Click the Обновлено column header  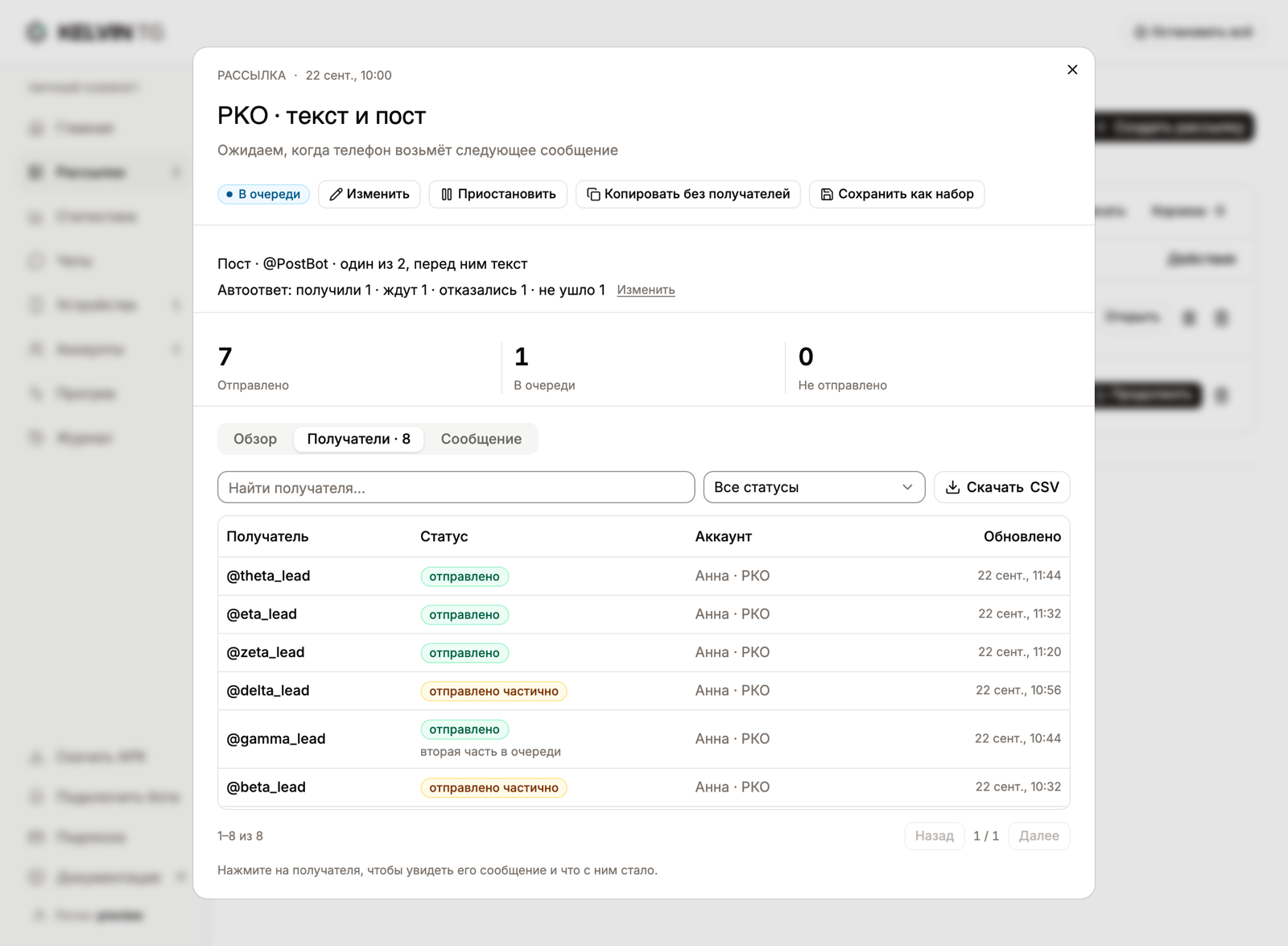1022,536
